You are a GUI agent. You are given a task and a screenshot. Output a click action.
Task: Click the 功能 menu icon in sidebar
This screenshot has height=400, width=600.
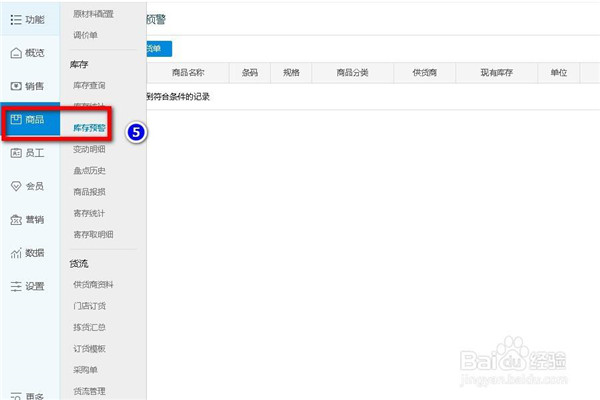coord(16,19)
